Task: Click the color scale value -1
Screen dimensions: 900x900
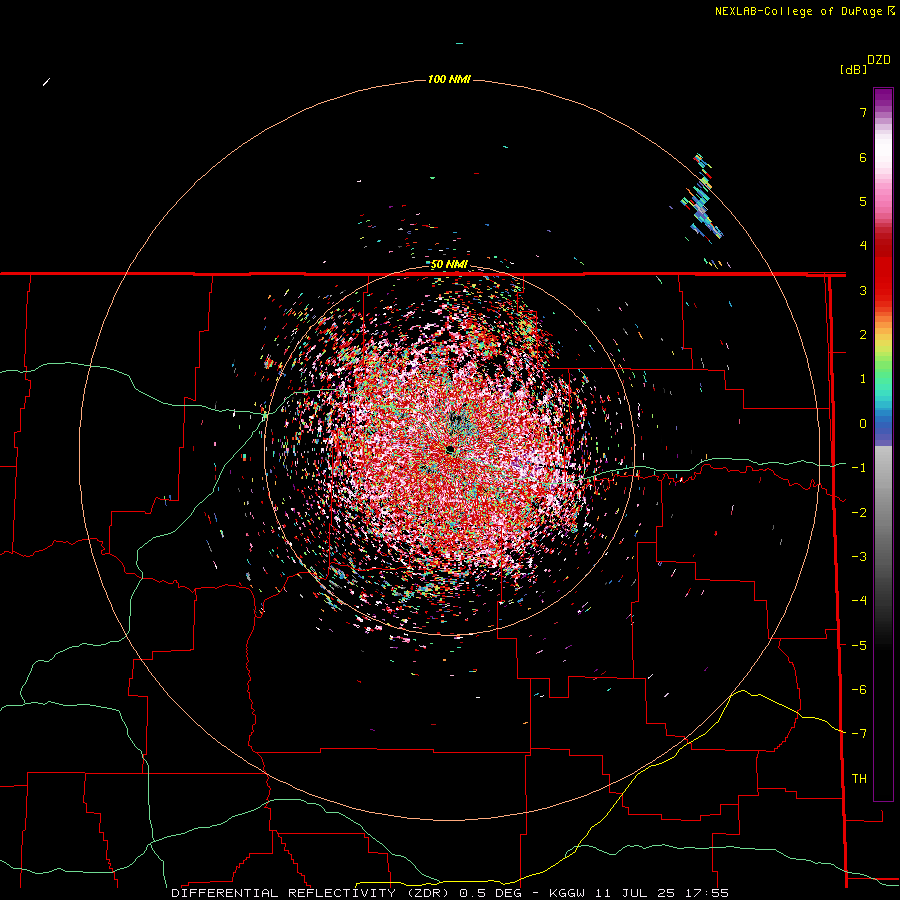Action: click(859, 468)
